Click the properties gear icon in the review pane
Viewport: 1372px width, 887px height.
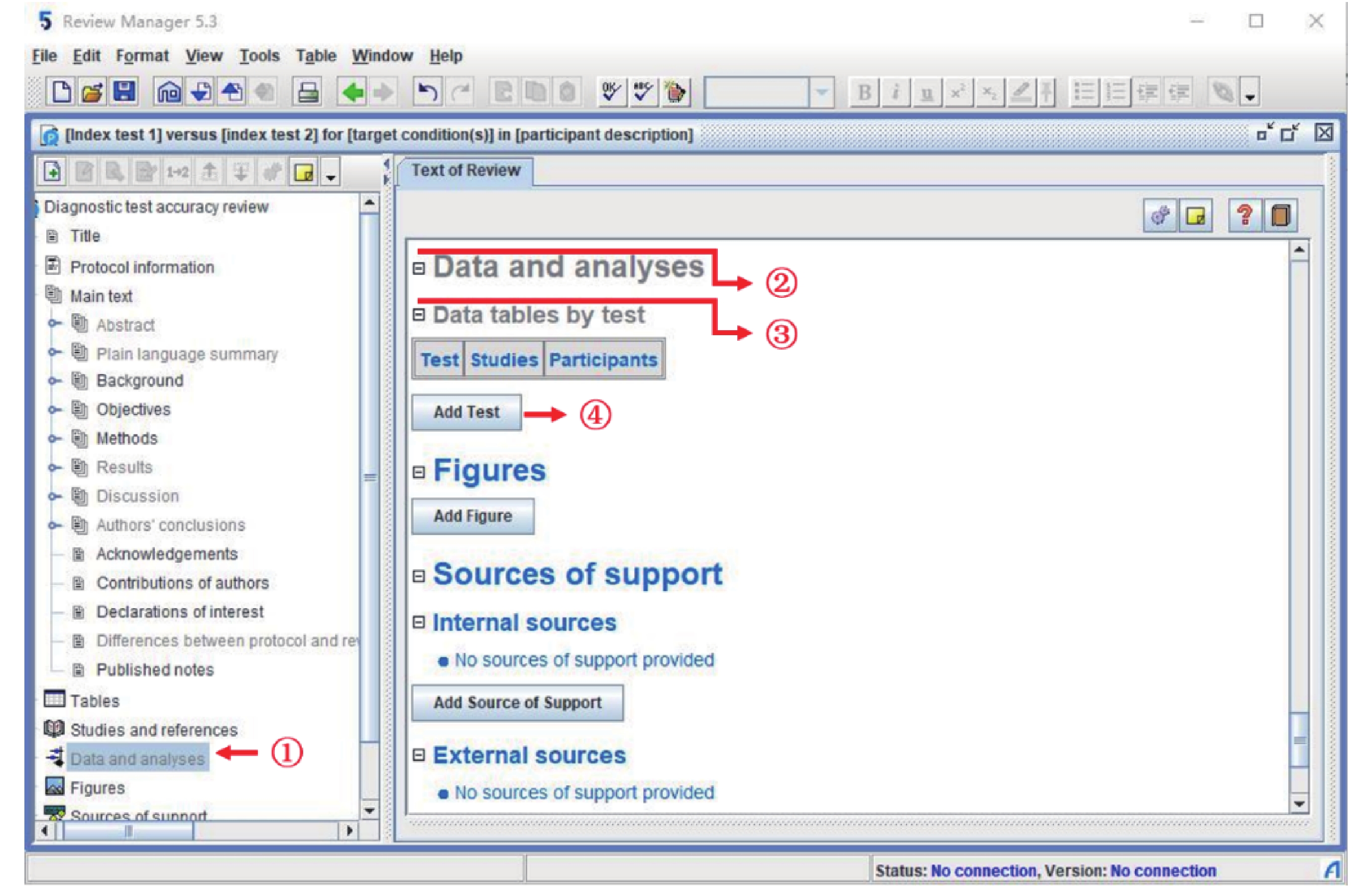pos(1159,216)
